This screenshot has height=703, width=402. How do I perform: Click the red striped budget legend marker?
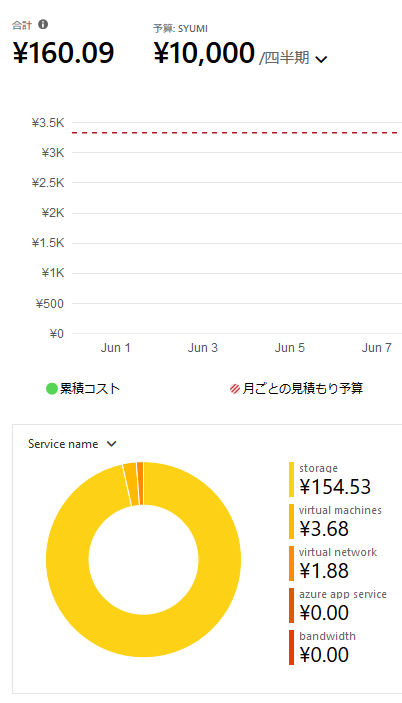click(235, 389)
